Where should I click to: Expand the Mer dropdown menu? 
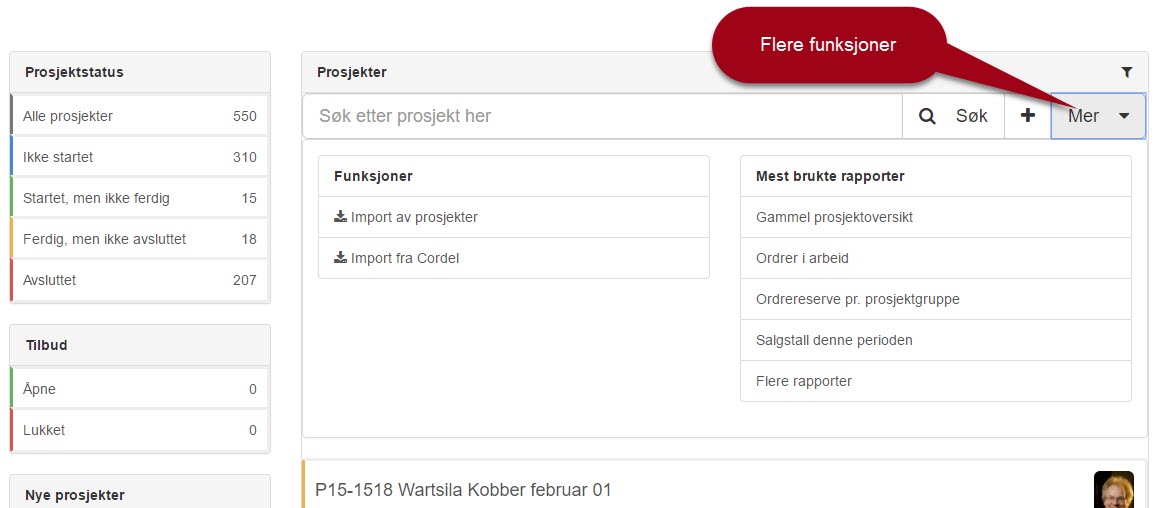1098,116
